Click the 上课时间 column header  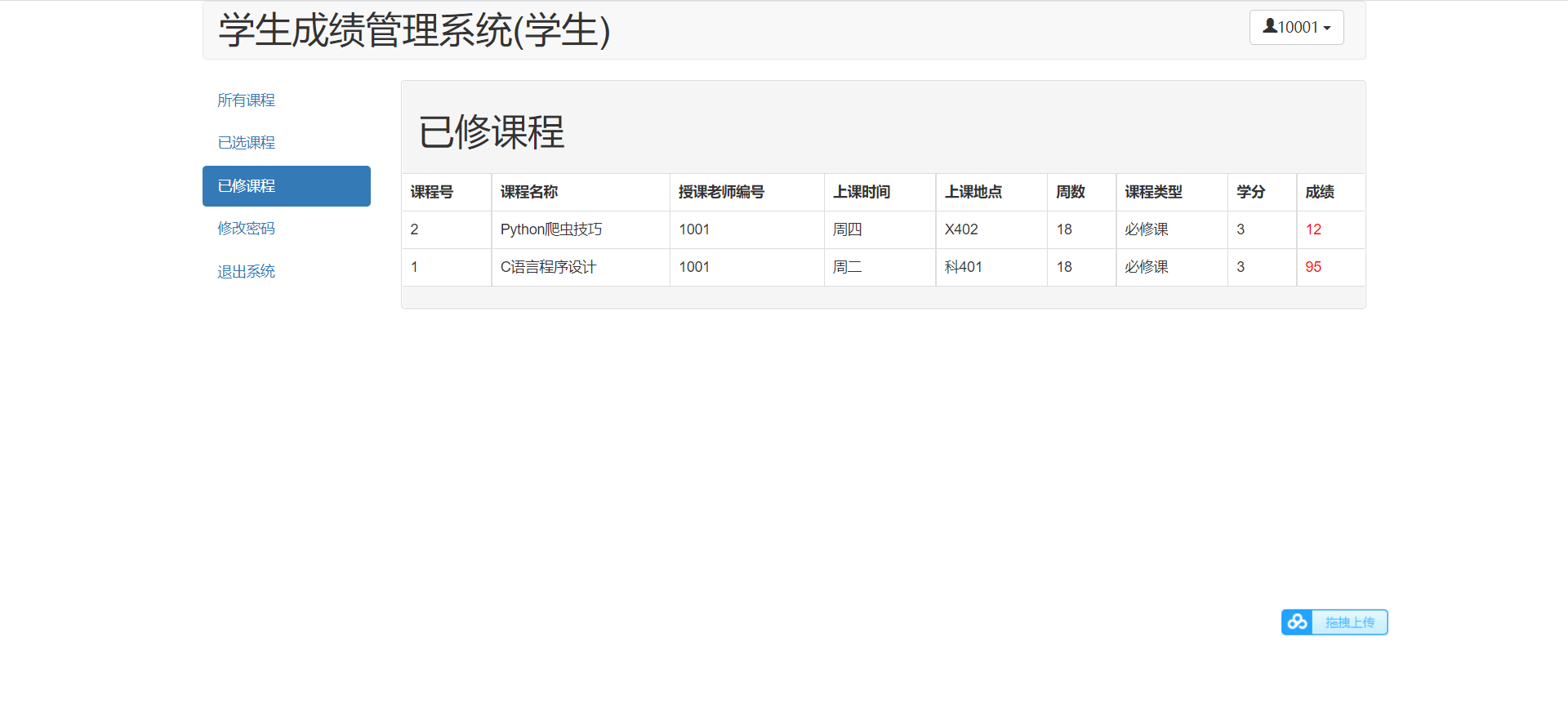point(880,192)
